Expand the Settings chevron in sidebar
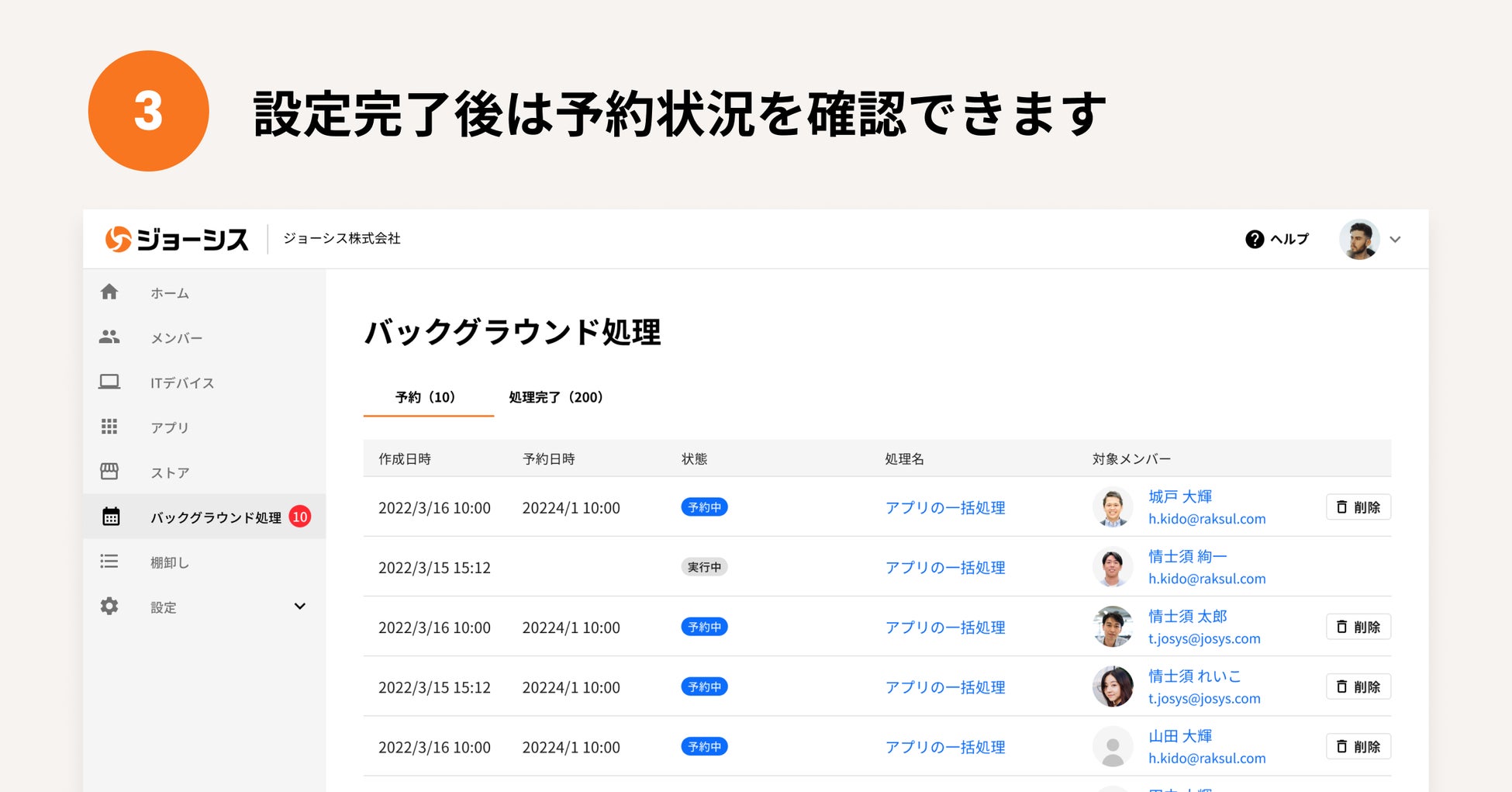This screenshot has width=1512, height=792. [x=300, y=606]
